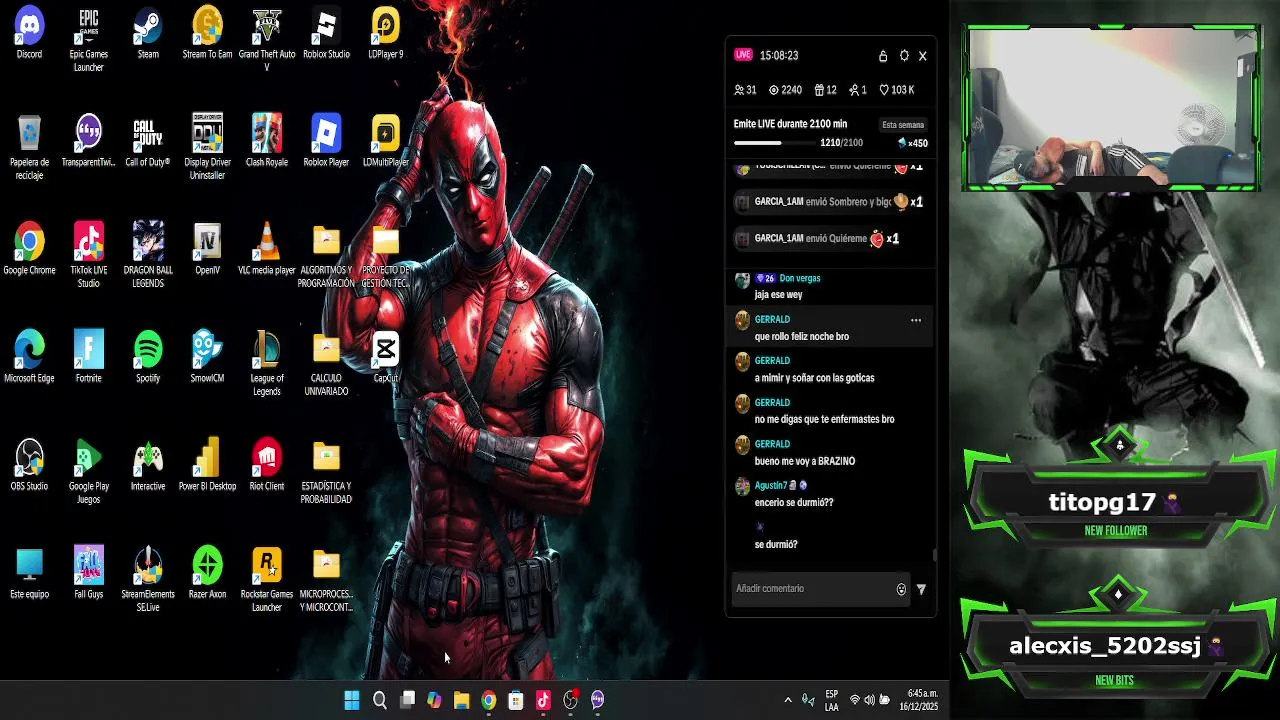Click the pink LIVE badge
The height and width of the screenshot is (720, 1280).
(742, 55)
